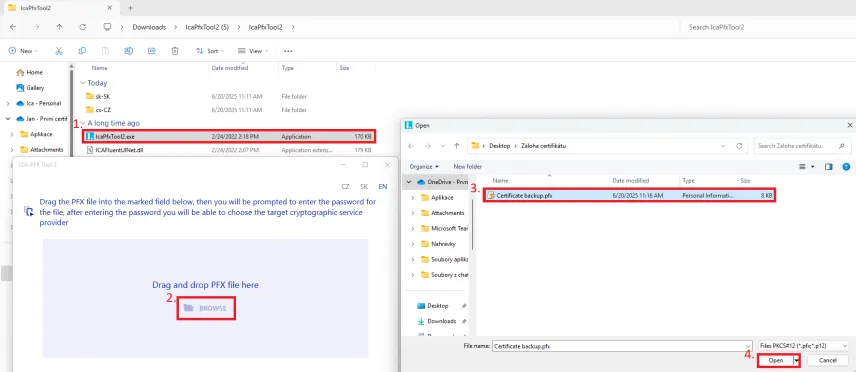Open Help in the Open dialog

click(846, 167)
